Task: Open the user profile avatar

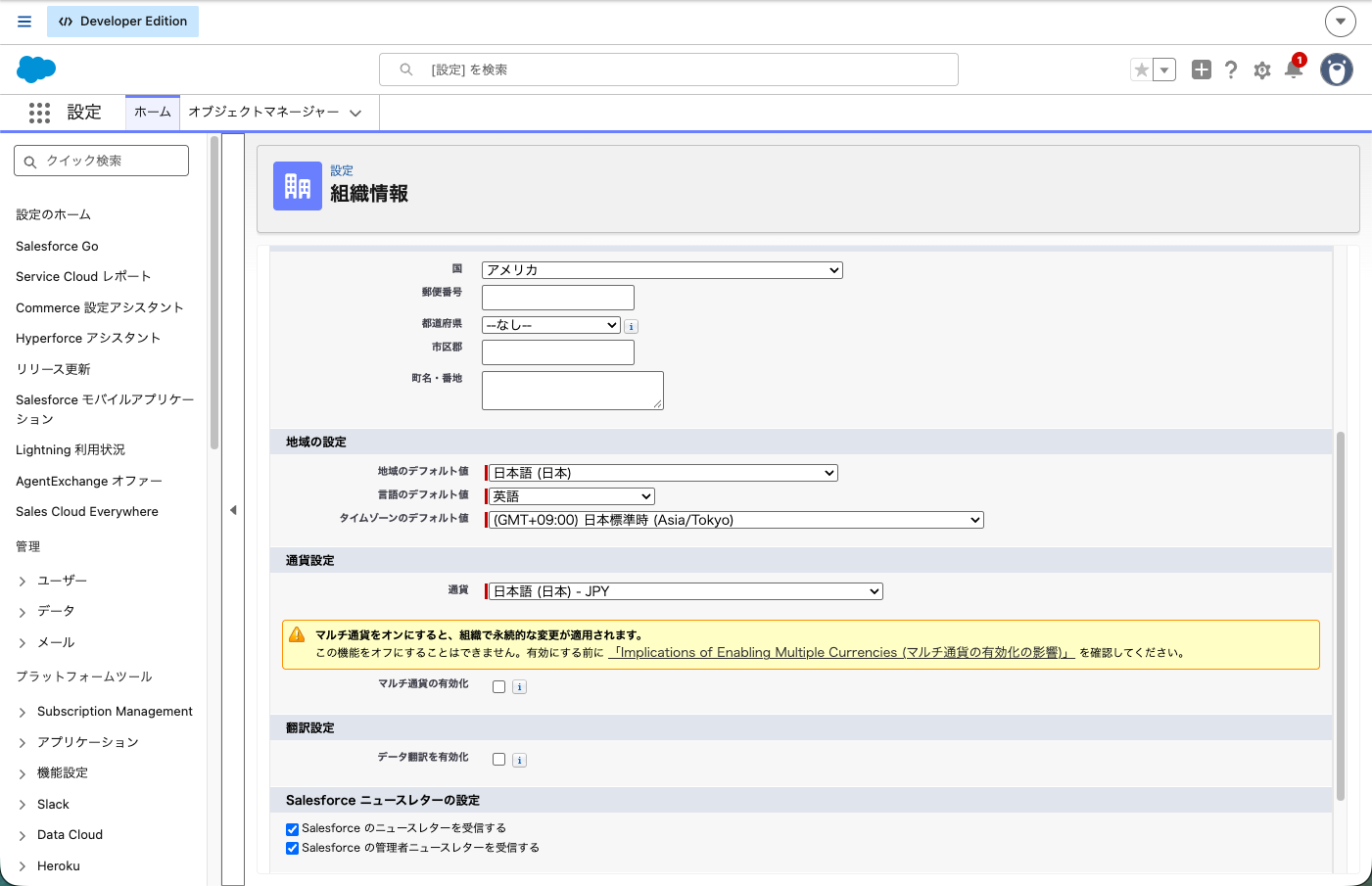Action: [x=1337, y=70]
